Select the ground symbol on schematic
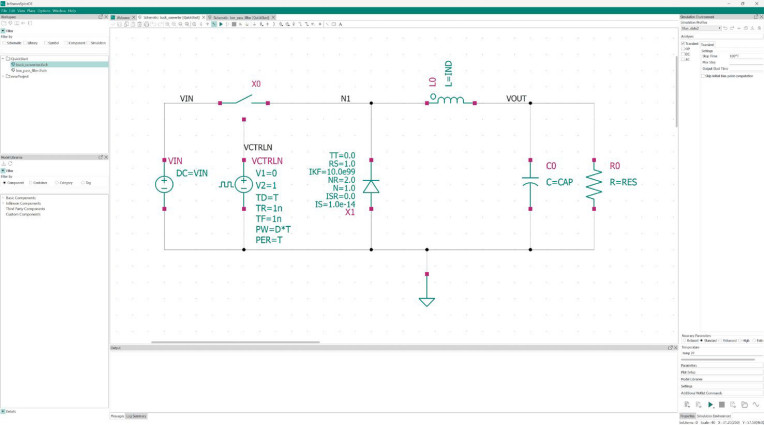The image size is (764, 425). (427, 297)
